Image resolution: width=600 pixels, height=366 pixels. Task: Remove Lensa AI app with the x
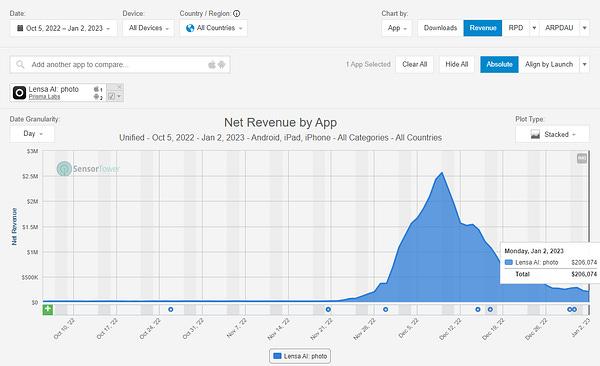119,87
